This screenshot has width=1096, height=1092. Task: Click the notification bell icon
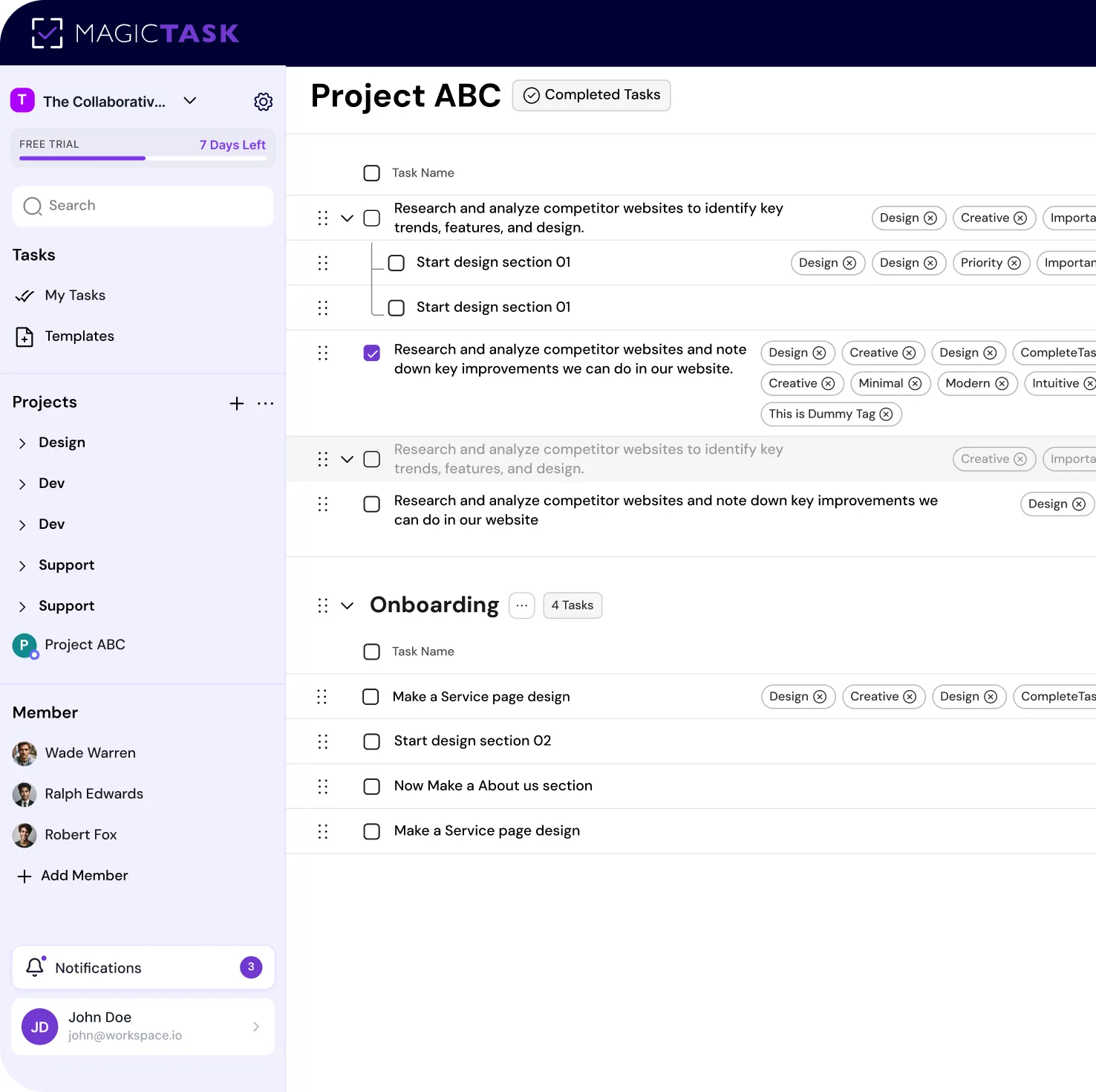click(x=35, y=966)
